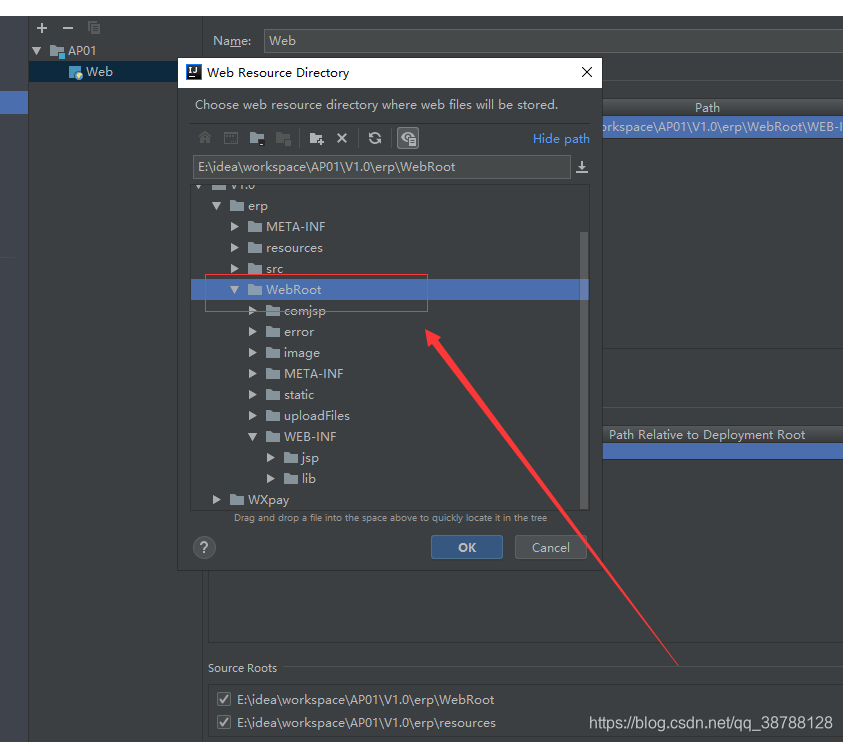Select the Web facet icon in tree
The height and width of the screenshot is (742, 843).
click(x=75, y=72)
